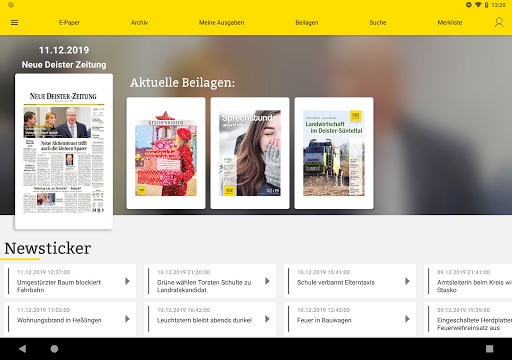Expand arrow for Schule verbannt Elterntaxis

[x=407, y=281]
